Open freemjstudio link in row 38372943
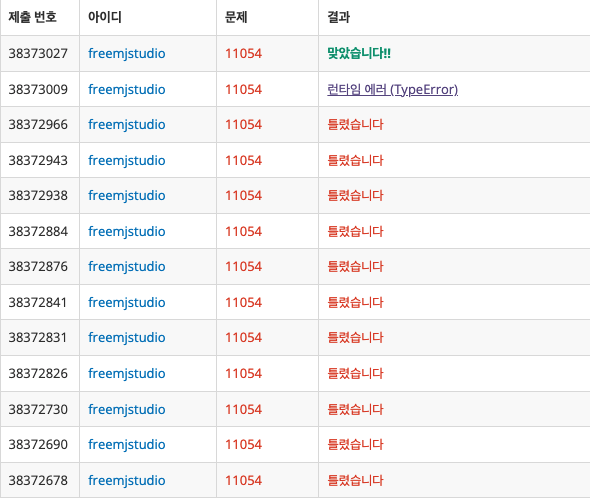Screen dimensions: 590x503 tap(126, 161)
